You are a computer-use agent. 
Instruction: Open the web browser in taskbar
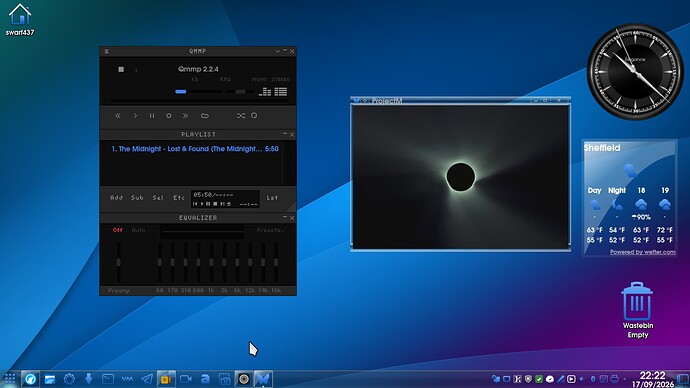pos(30,379)
